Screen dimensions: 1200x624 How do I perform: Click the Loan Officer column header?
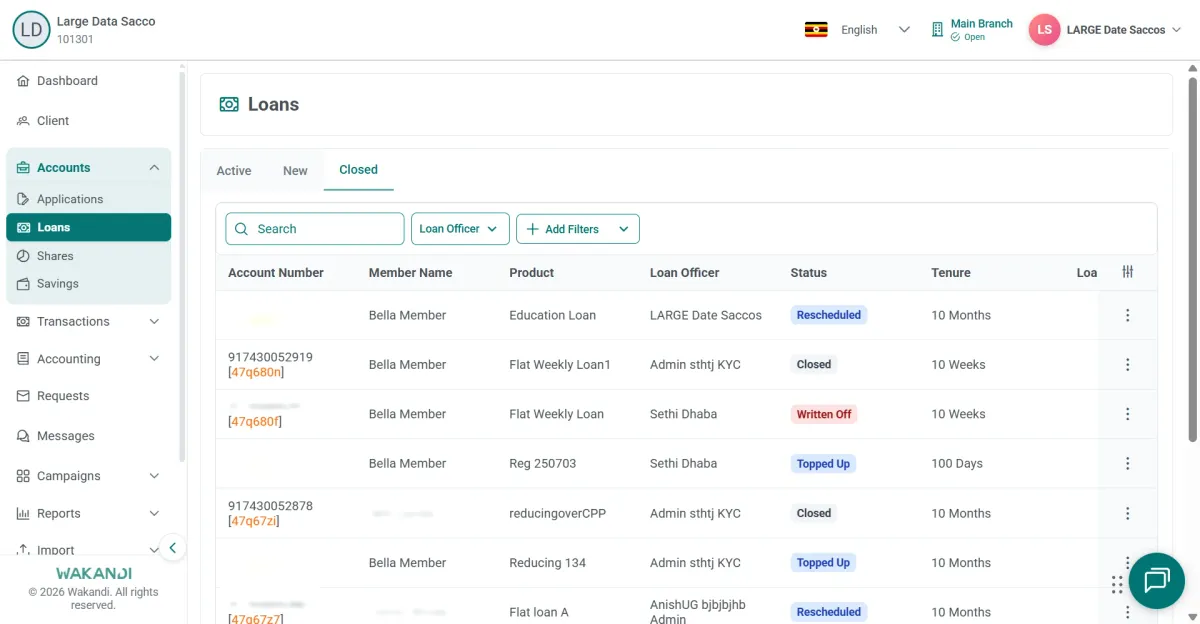click(685, 273)
